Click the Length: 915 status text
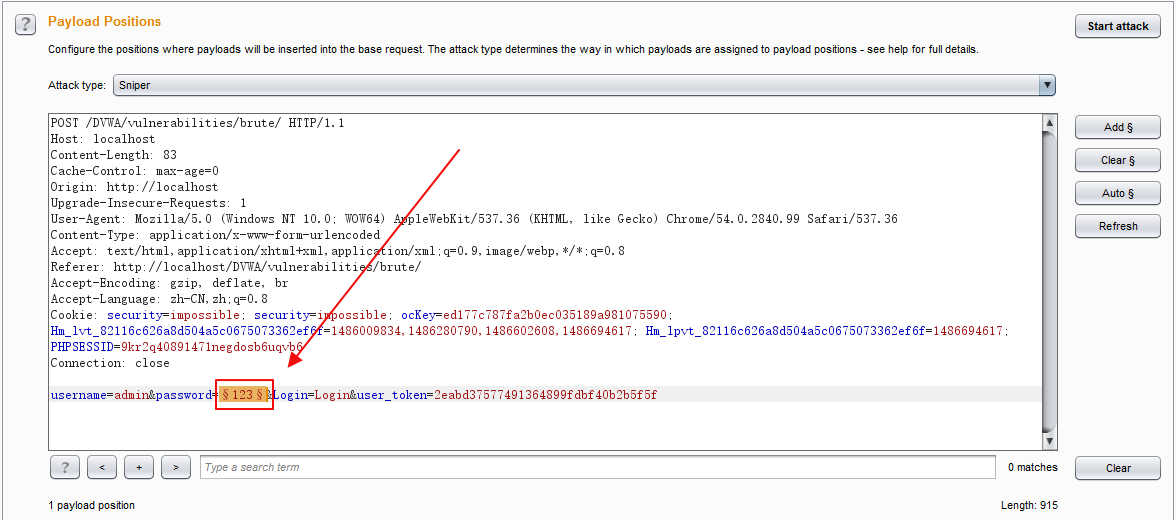The height and width of the screenshot is (520, 1176). coord(1029,506)
